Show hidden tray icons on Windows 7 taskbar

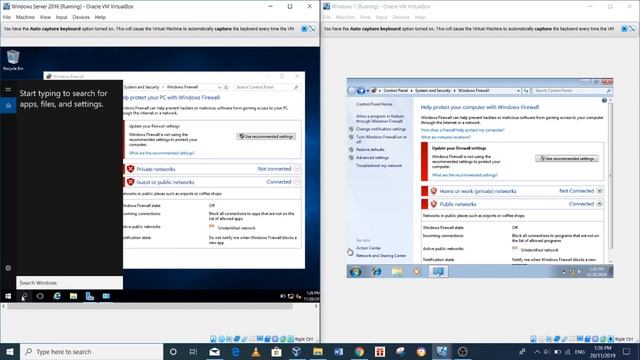pos(564,272)
